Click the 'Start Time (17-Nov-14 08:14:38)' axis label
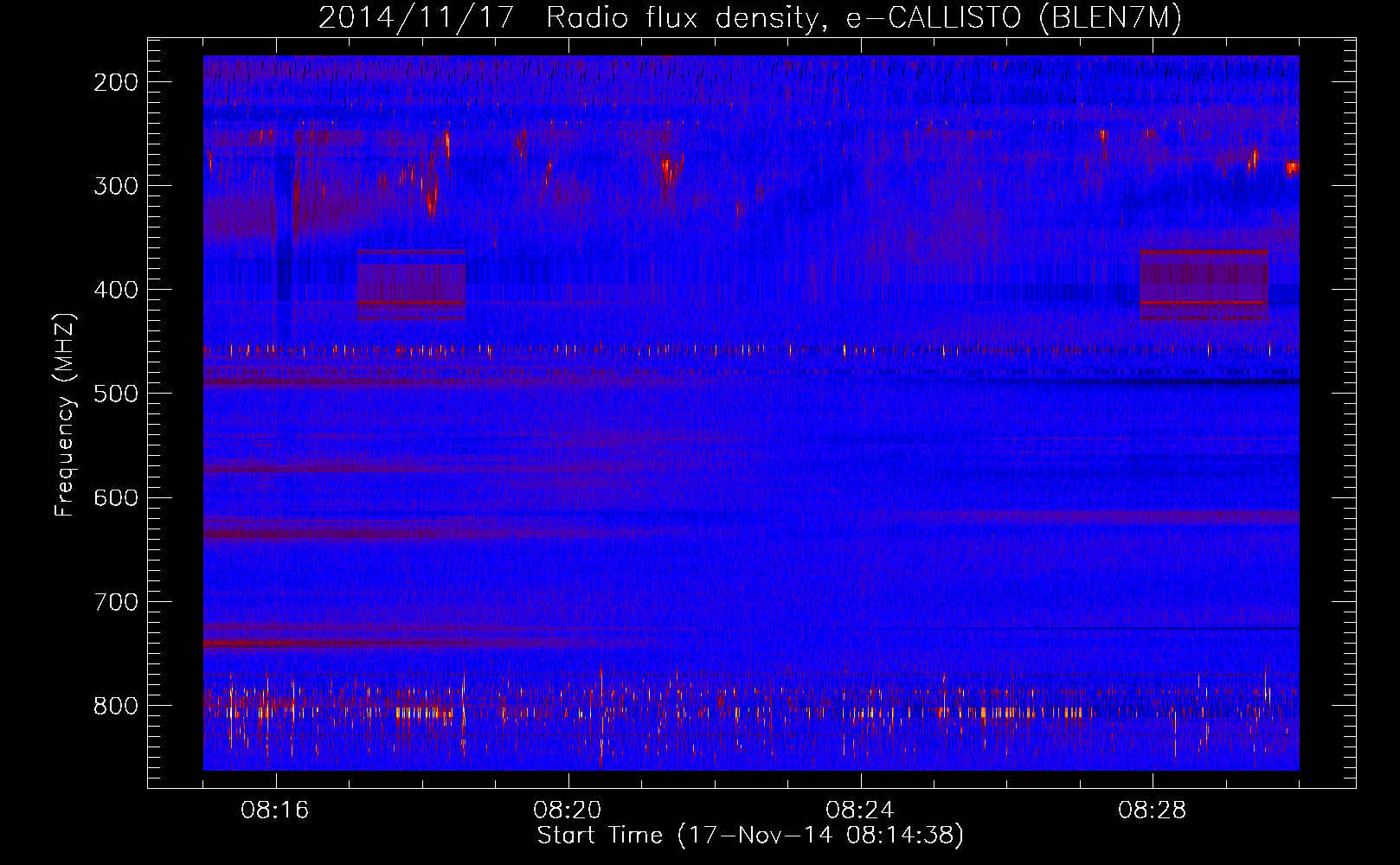 750,836
